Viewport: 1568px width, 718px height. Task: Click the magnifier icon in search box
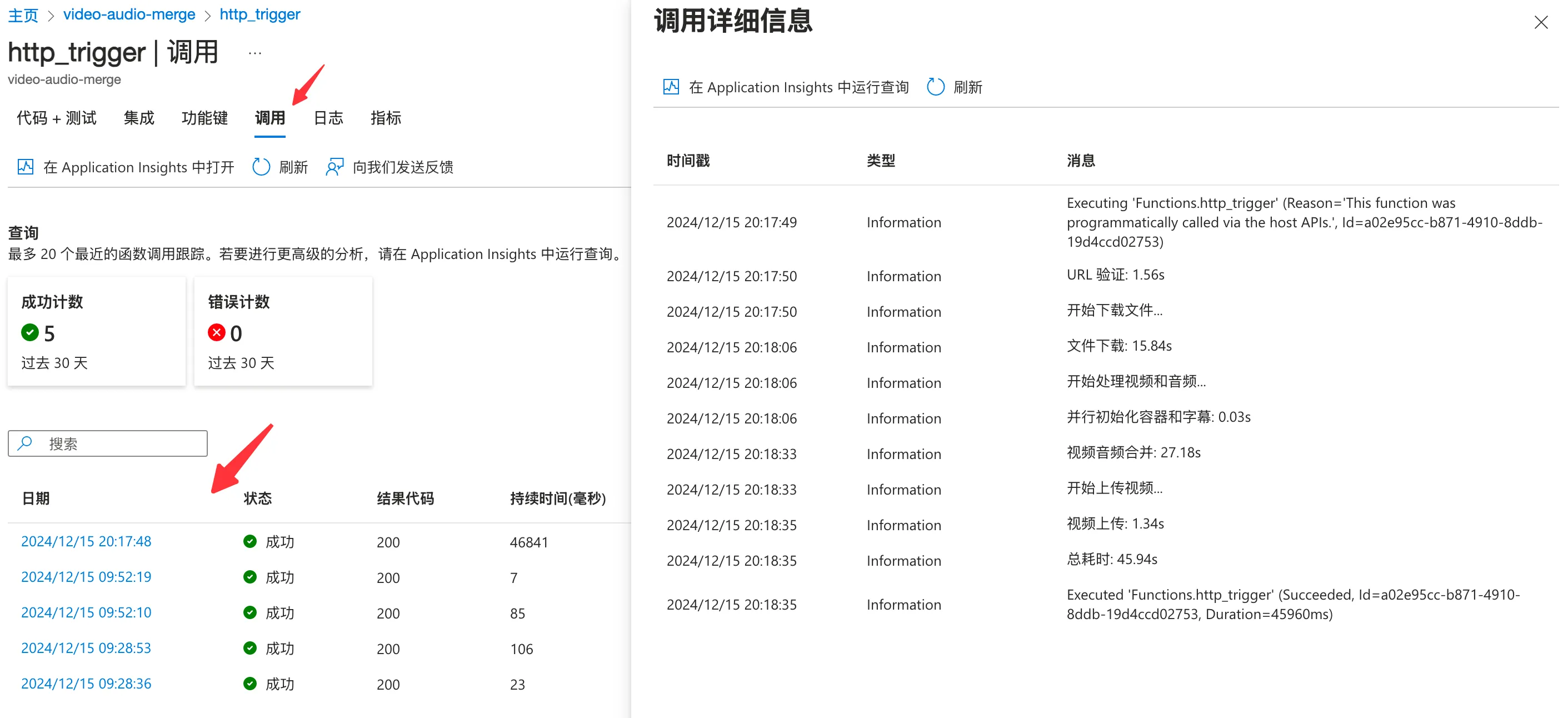pos(25,443)
